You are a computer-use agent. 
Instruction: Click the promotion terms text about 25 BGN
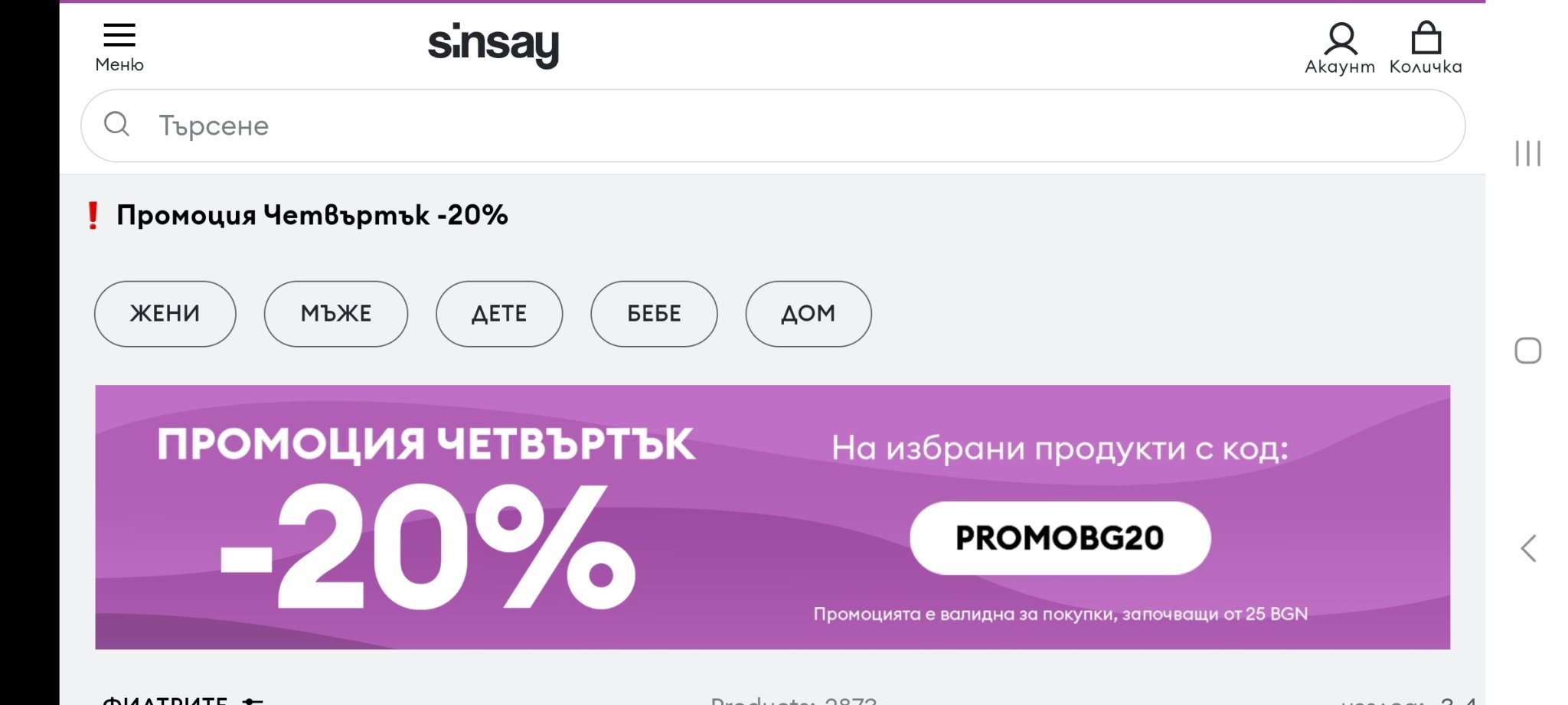coord(1060,614)
